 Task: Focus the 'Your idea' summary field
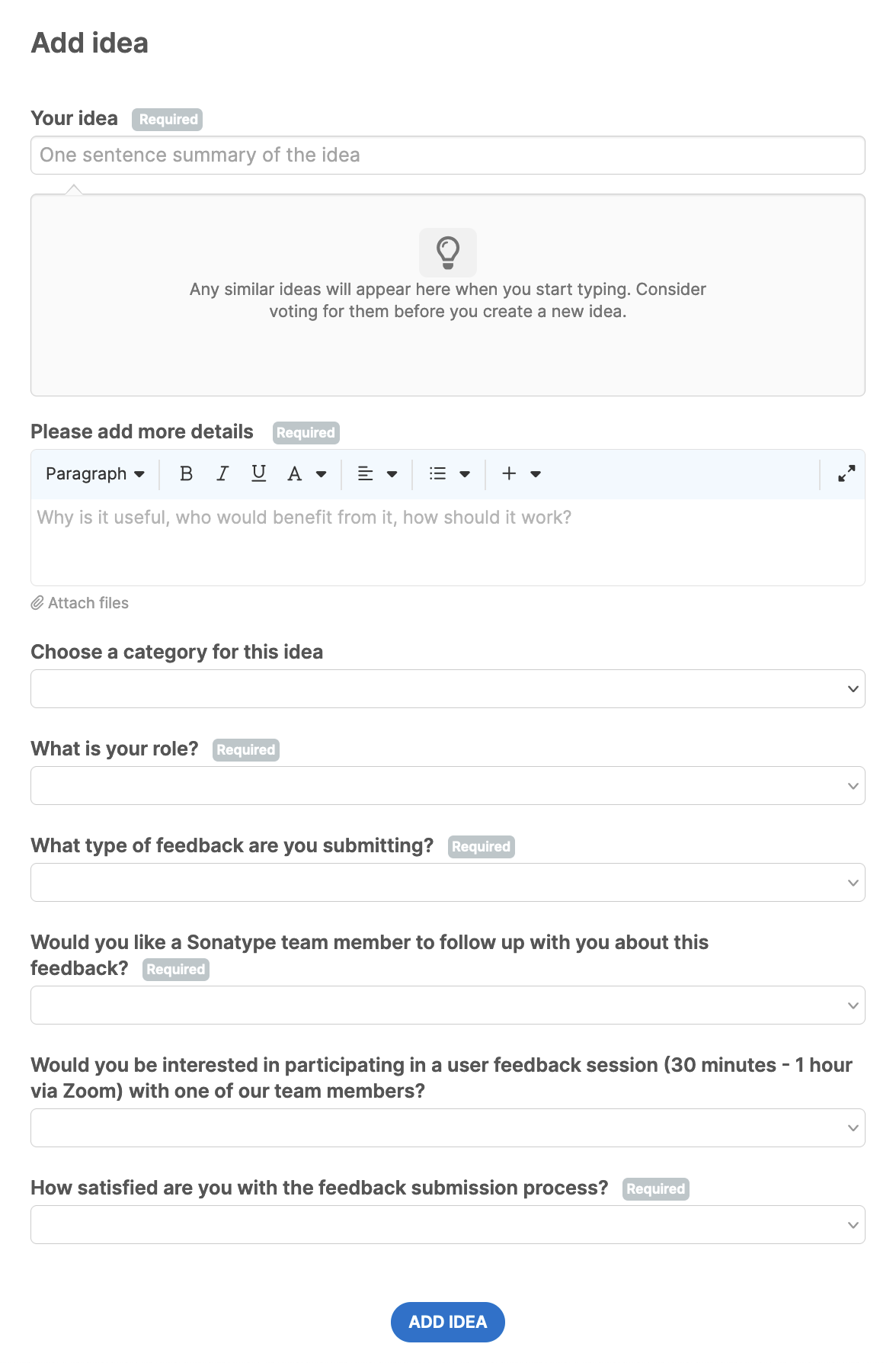tap(448, 156)
